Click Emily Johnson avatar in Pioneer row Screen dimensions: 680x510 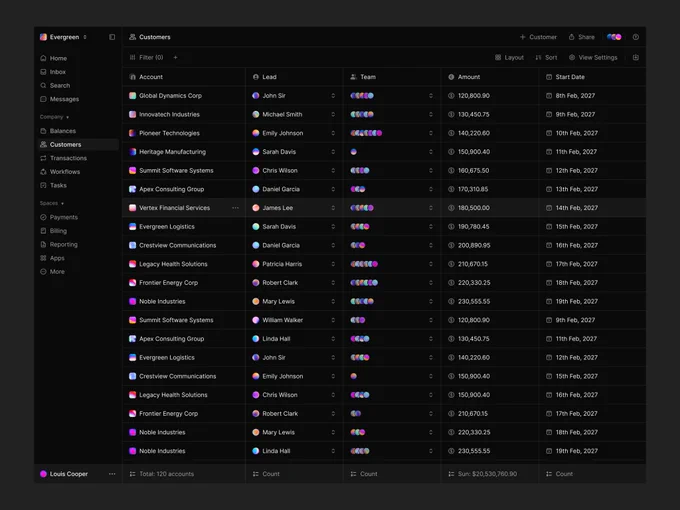tap(256, 133)
